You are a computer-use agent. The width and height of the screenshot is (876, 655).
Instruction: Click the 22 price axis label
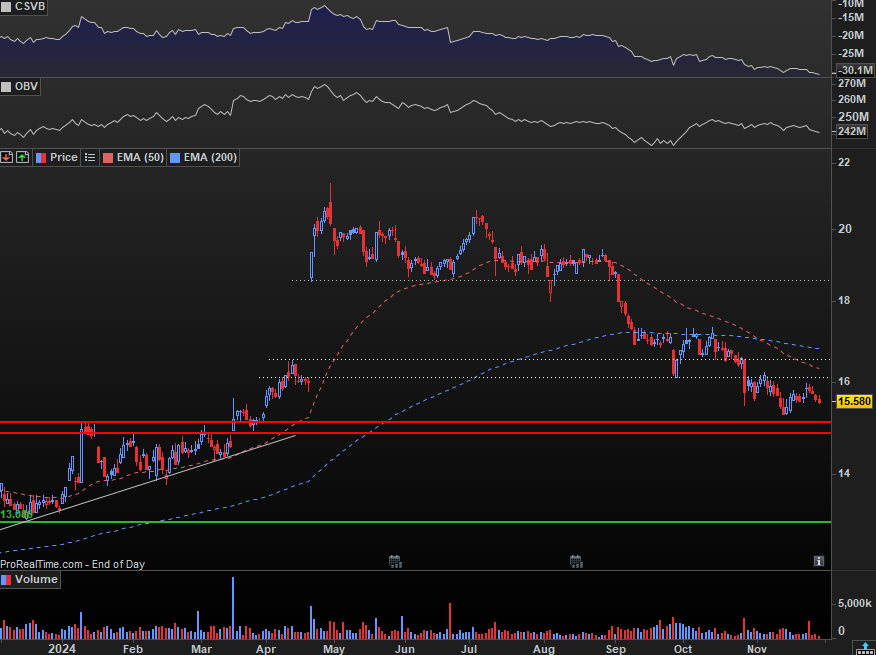pos(844,163)
